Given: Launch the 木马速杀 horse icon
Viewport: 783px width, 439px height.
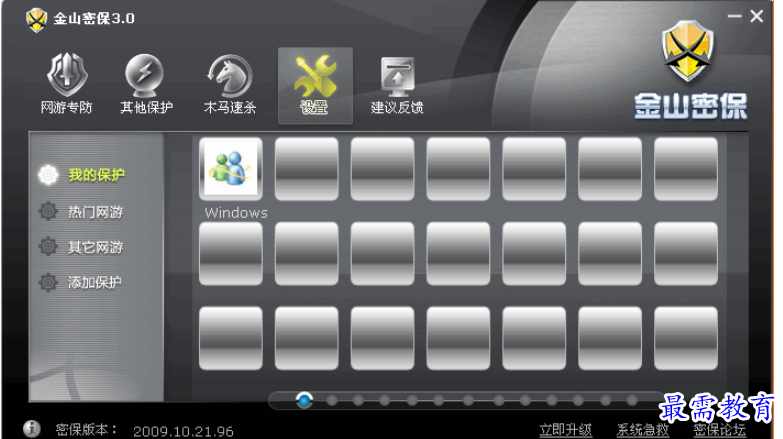Looking at the screenshot, I should [x=230, y=76].
